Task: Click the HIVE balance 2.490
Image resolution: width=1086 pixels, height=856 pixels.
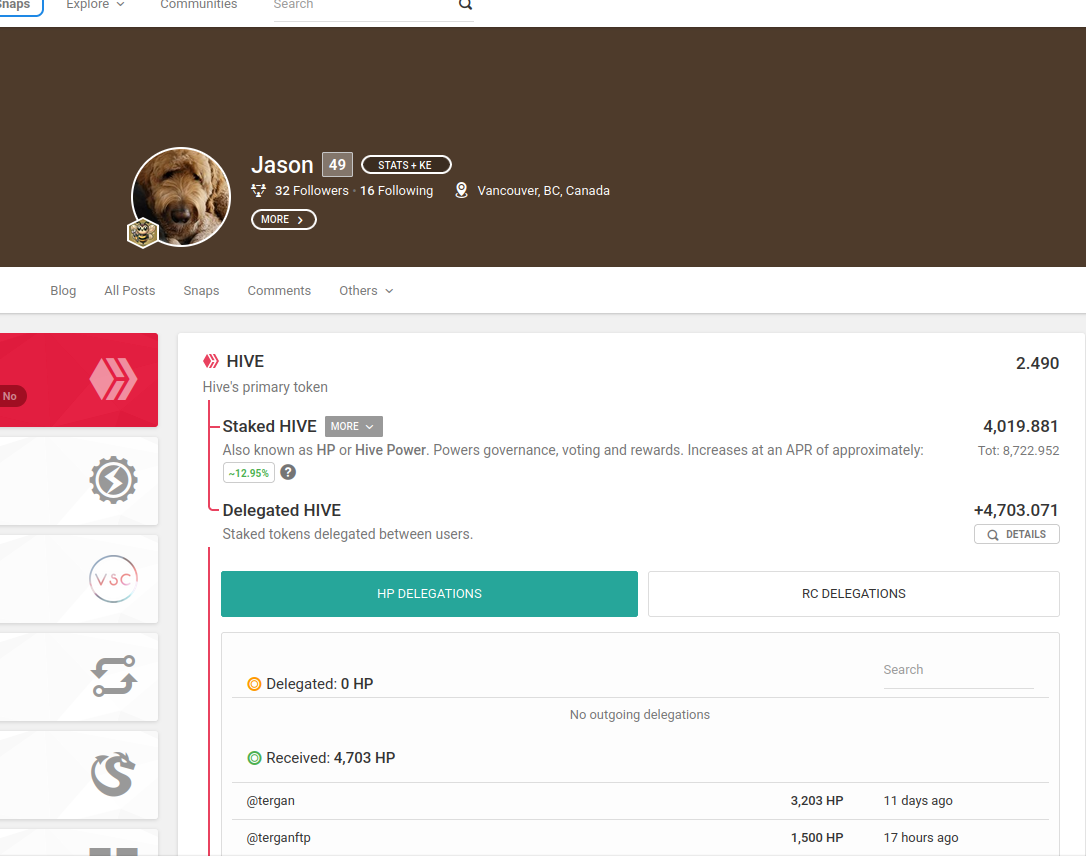Action: tap(1037, 364)
